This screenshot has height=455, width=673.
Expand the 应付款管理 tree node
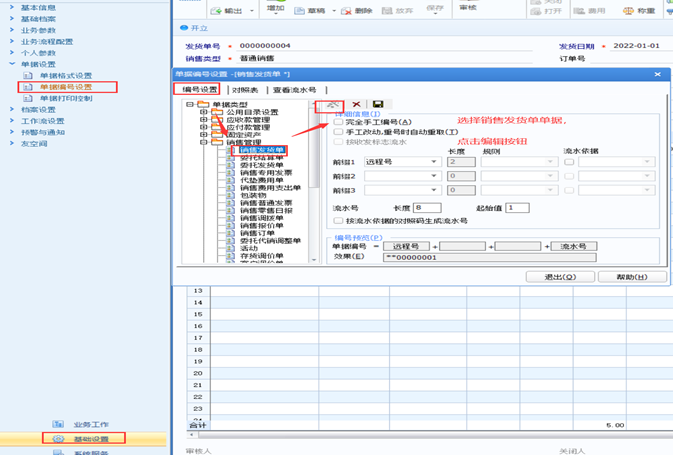(204, 127)
